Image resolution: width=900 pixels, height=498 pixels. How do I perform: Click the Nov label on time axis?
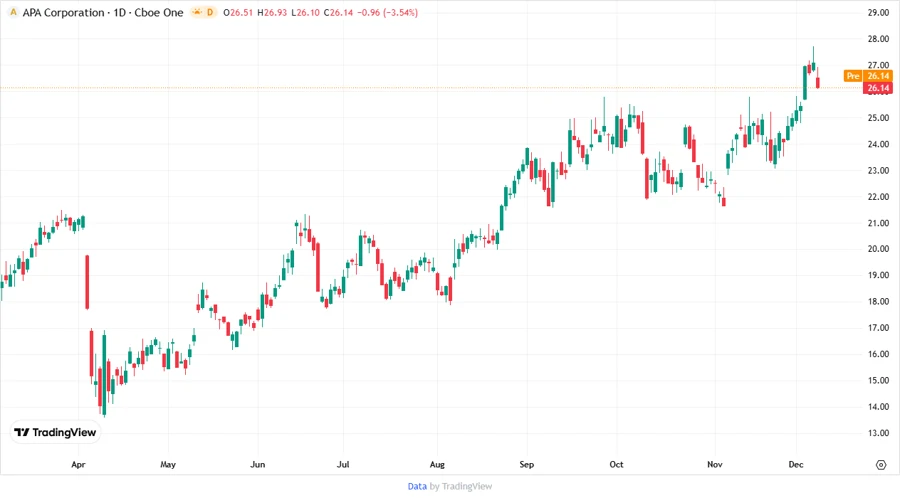coord(715,465)
